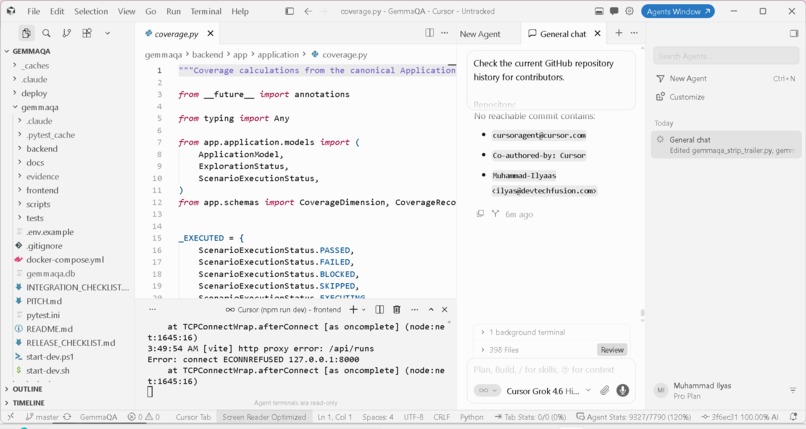Close the General chat tab

pos(597,33)
